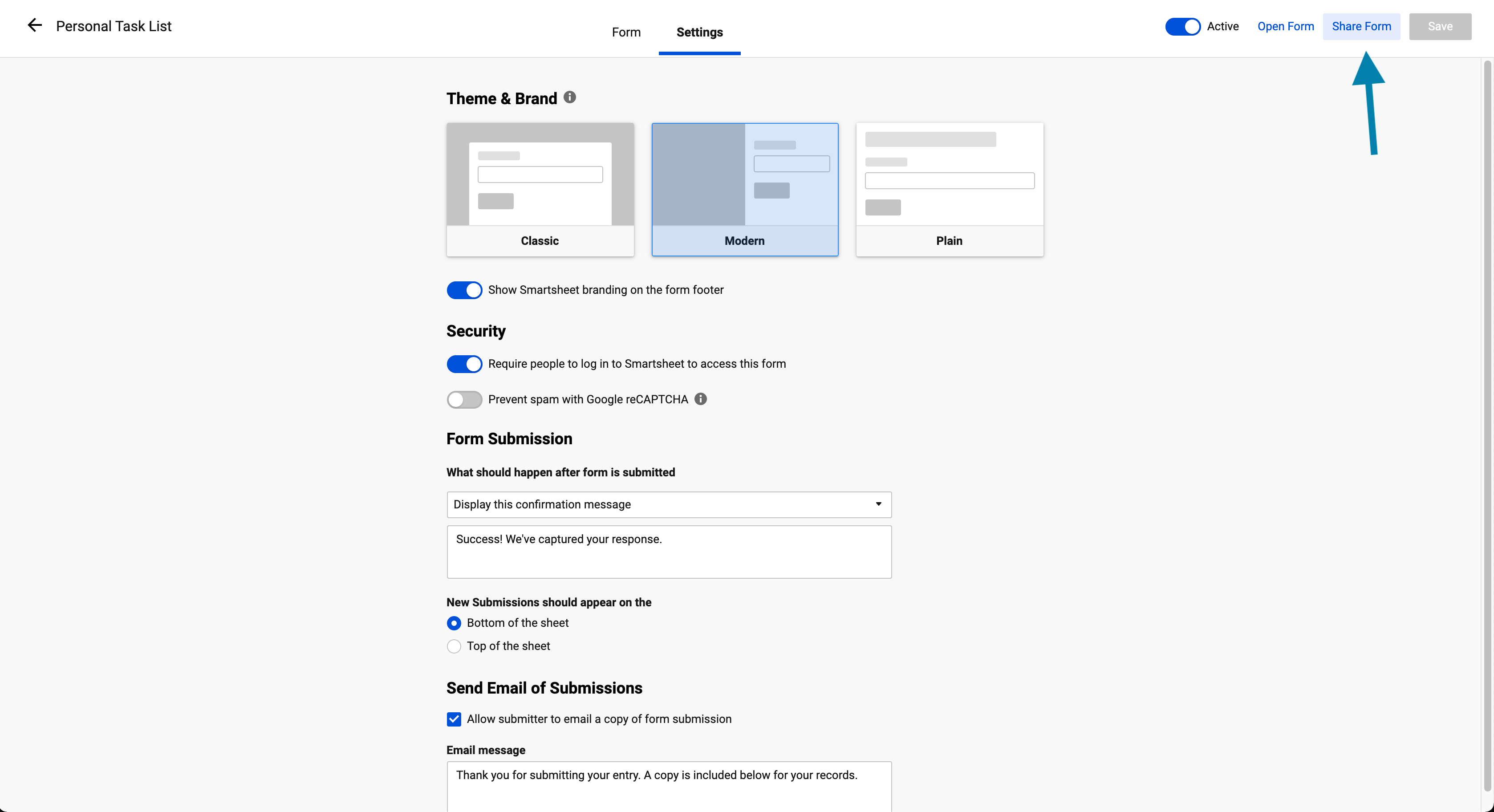Go back using the left arrow icon
The height and width of the screenshot is (812, 1494).
[x=35, y=25]
